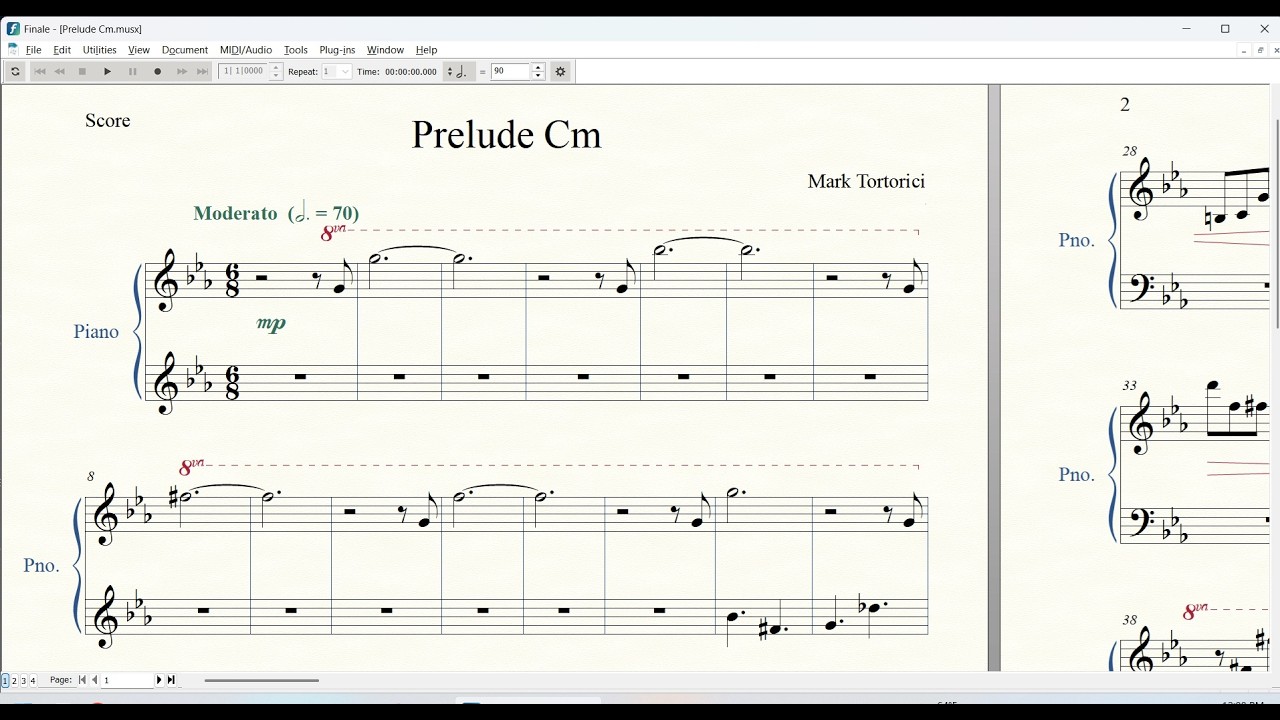
Task: Go to first page with navigation arrow
Action: click(x=82, y=680)
